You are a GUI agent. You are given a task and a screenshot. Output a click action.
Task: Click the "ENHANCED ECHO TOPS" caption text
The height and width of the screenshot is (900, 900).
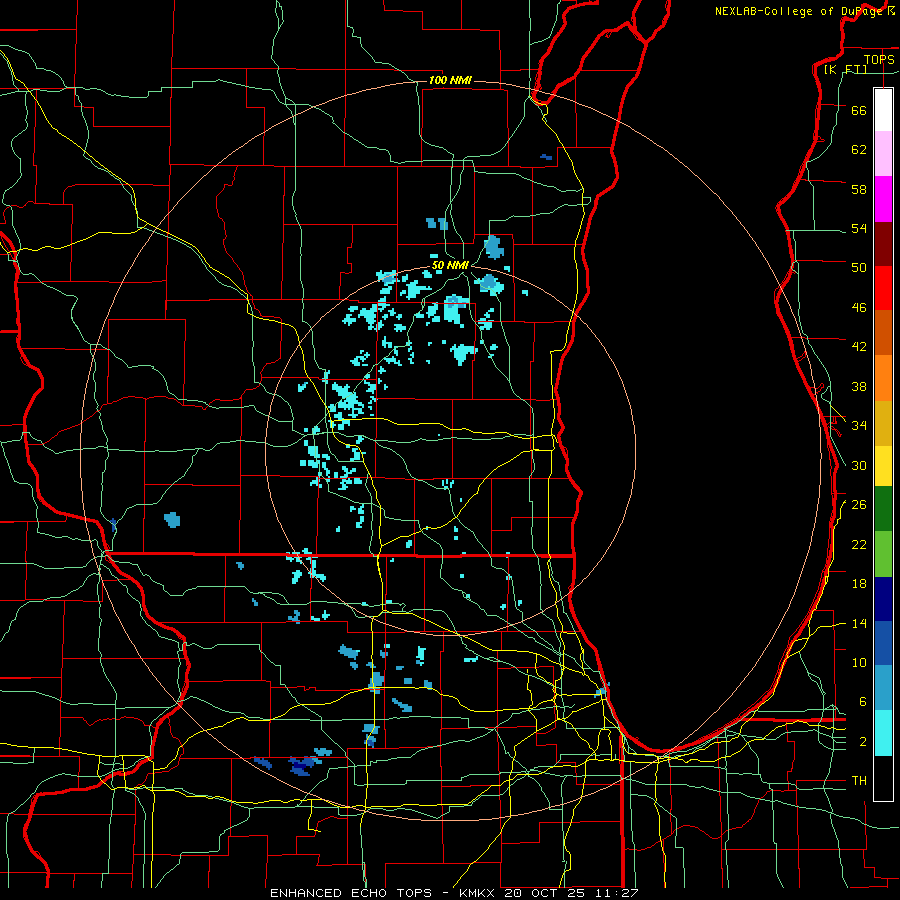(351, 893)
